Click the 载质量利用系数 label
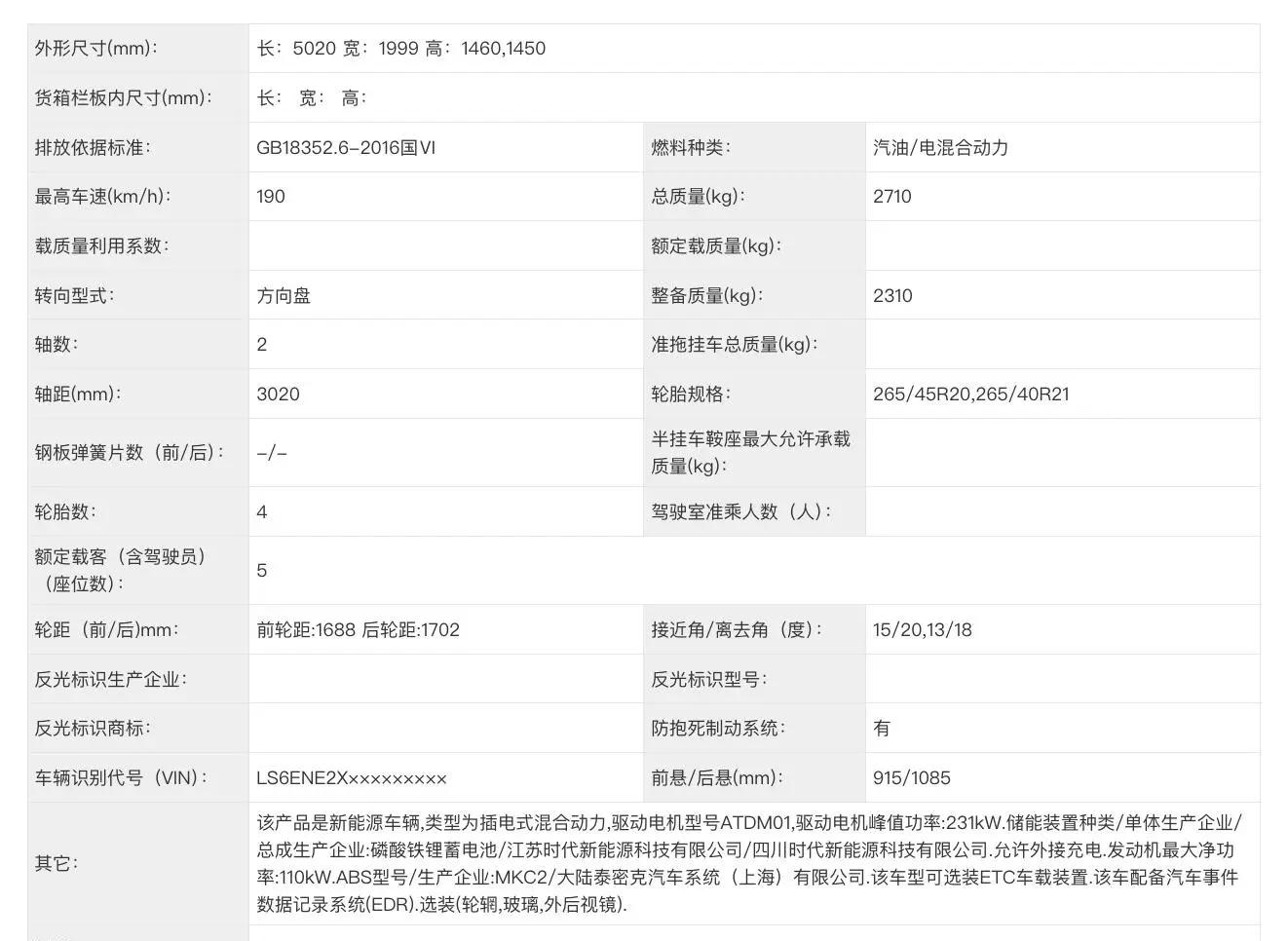1288x941 pixels. click(x=101, y=246)
